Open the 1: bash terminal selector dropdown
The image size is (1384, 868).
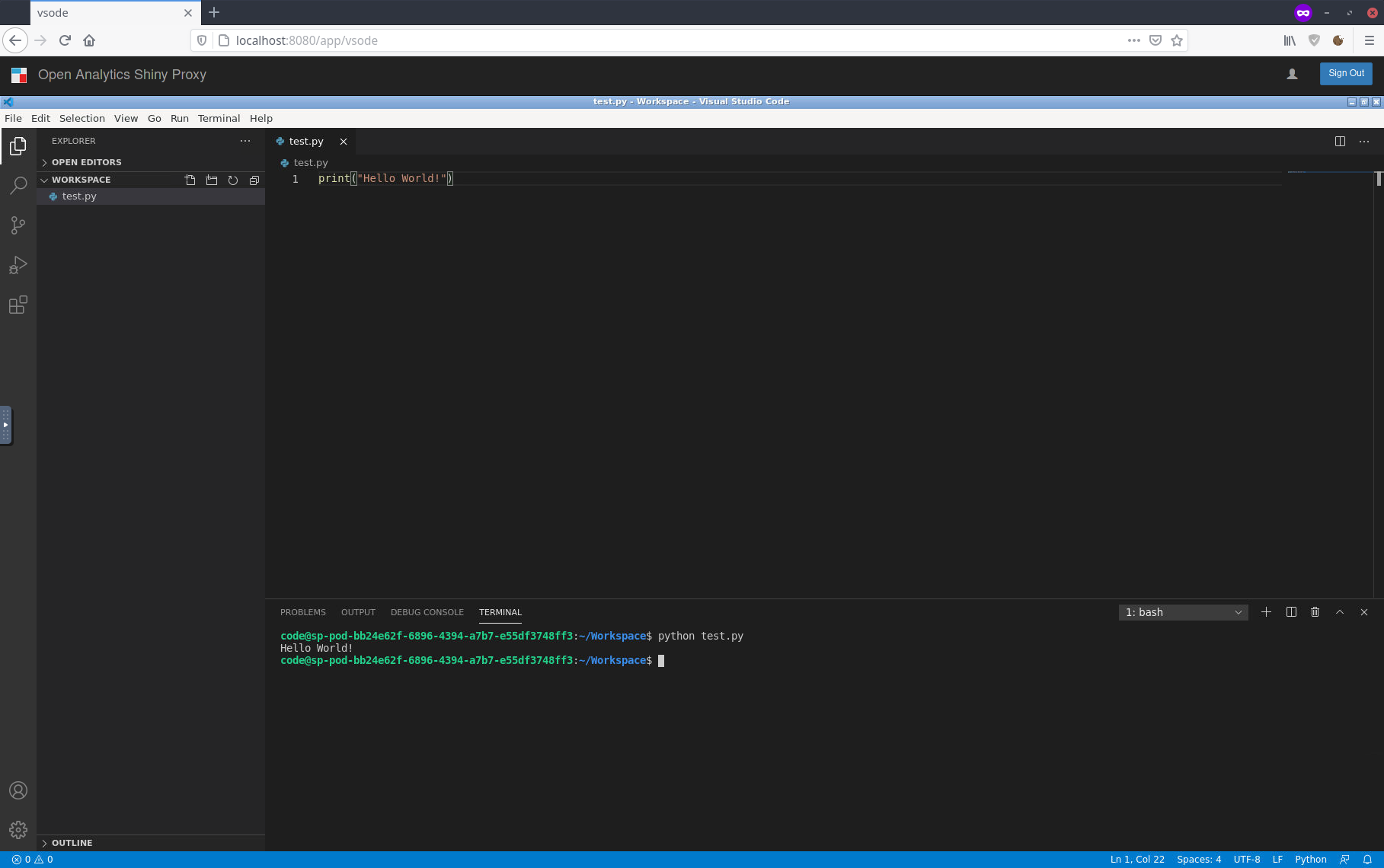pyautogui.click(x=1183, y=612)
